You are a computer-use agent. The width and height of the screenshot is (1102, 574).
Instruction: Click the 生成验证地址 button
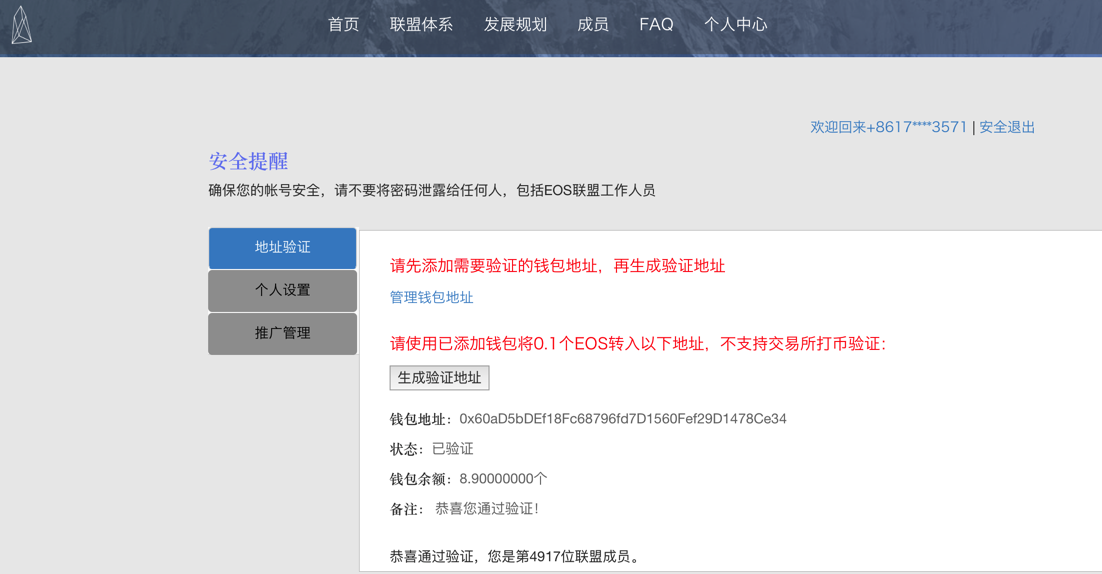click(x=439, y=378)
